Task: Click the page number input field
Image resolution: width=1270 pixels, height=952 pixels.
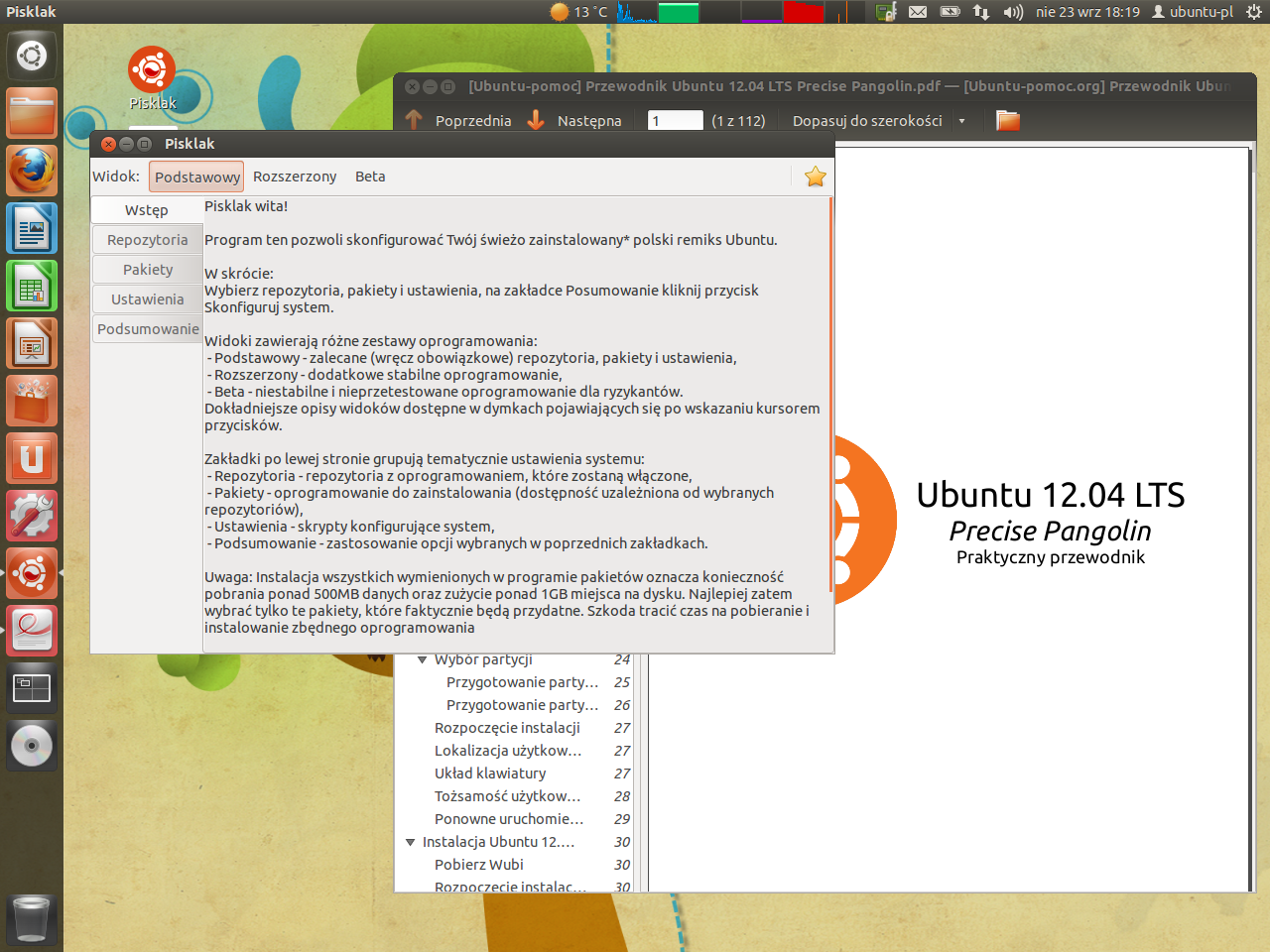Action: coord(675,121)
